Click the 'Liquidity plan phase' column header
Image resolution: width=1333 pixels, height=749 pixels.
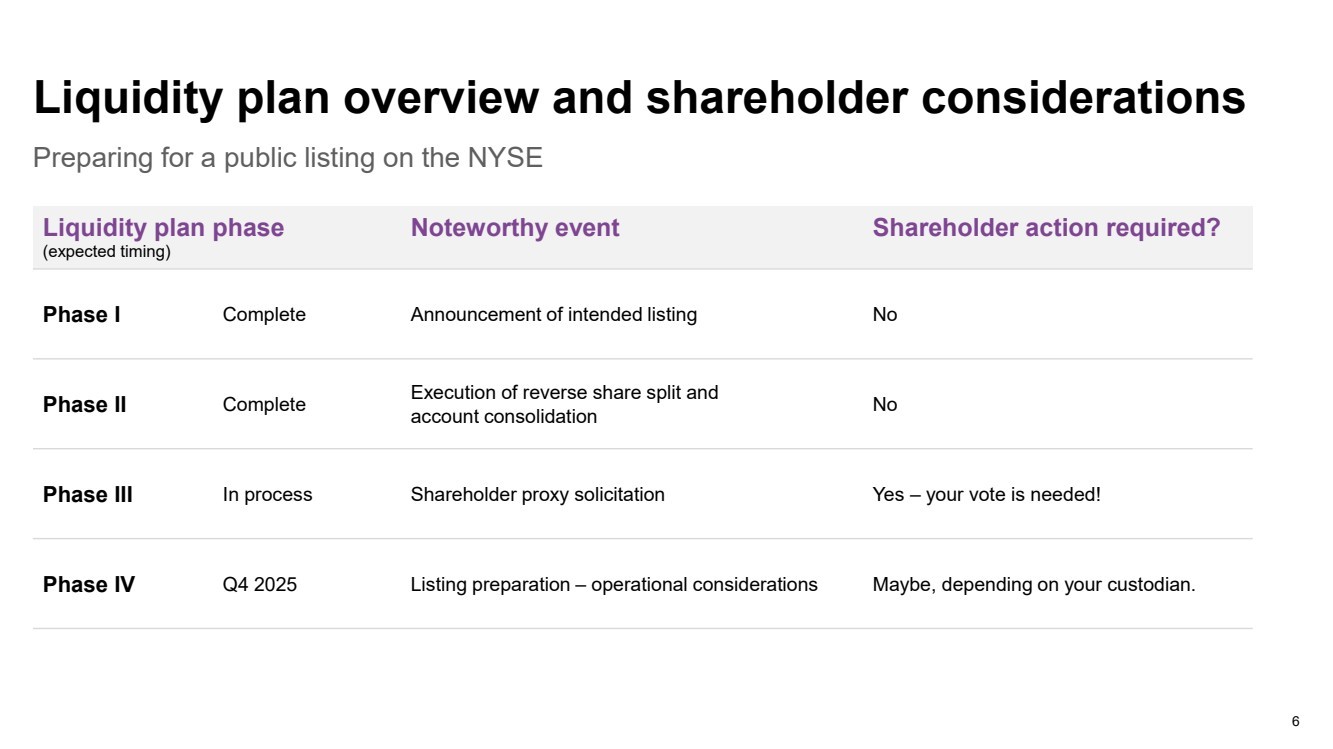[x=163, y=228]
